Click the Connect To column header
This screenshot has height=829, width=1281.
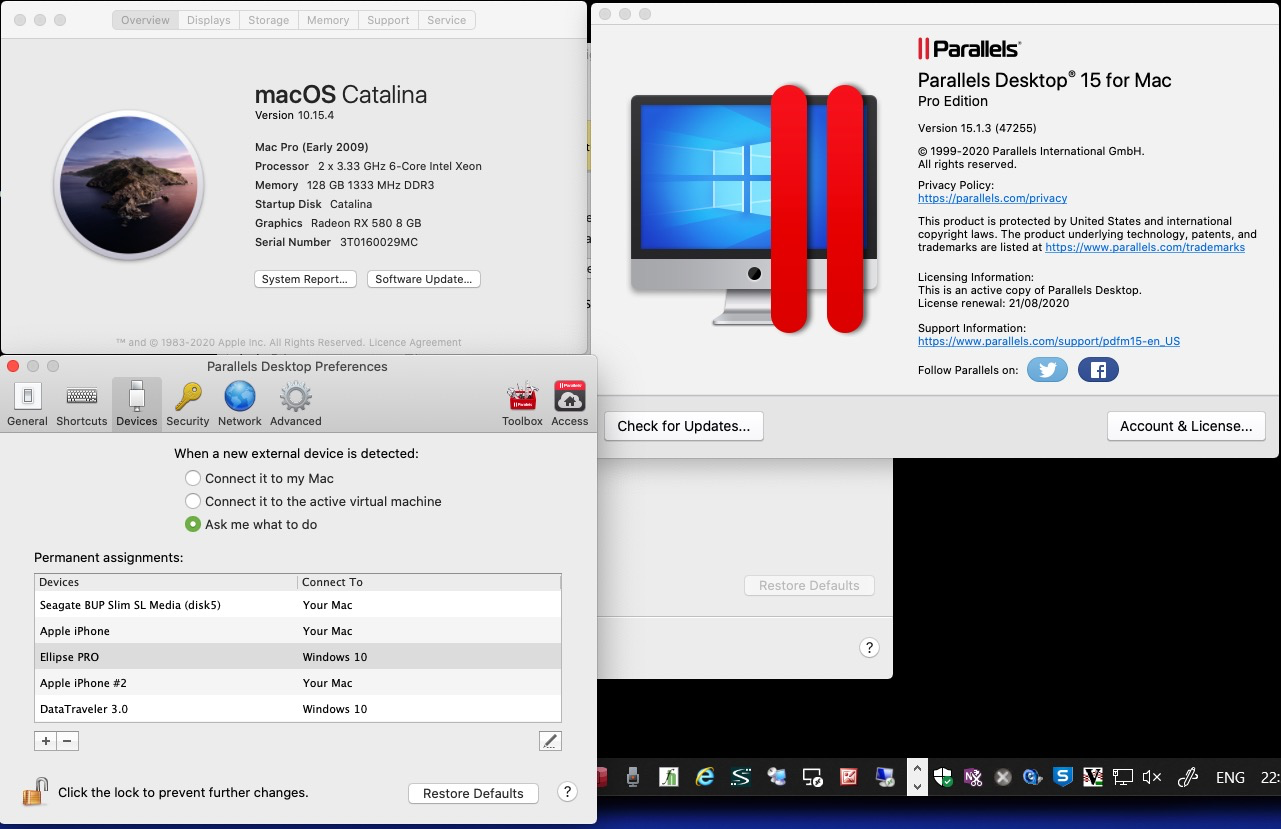click(x=429, y=582)
